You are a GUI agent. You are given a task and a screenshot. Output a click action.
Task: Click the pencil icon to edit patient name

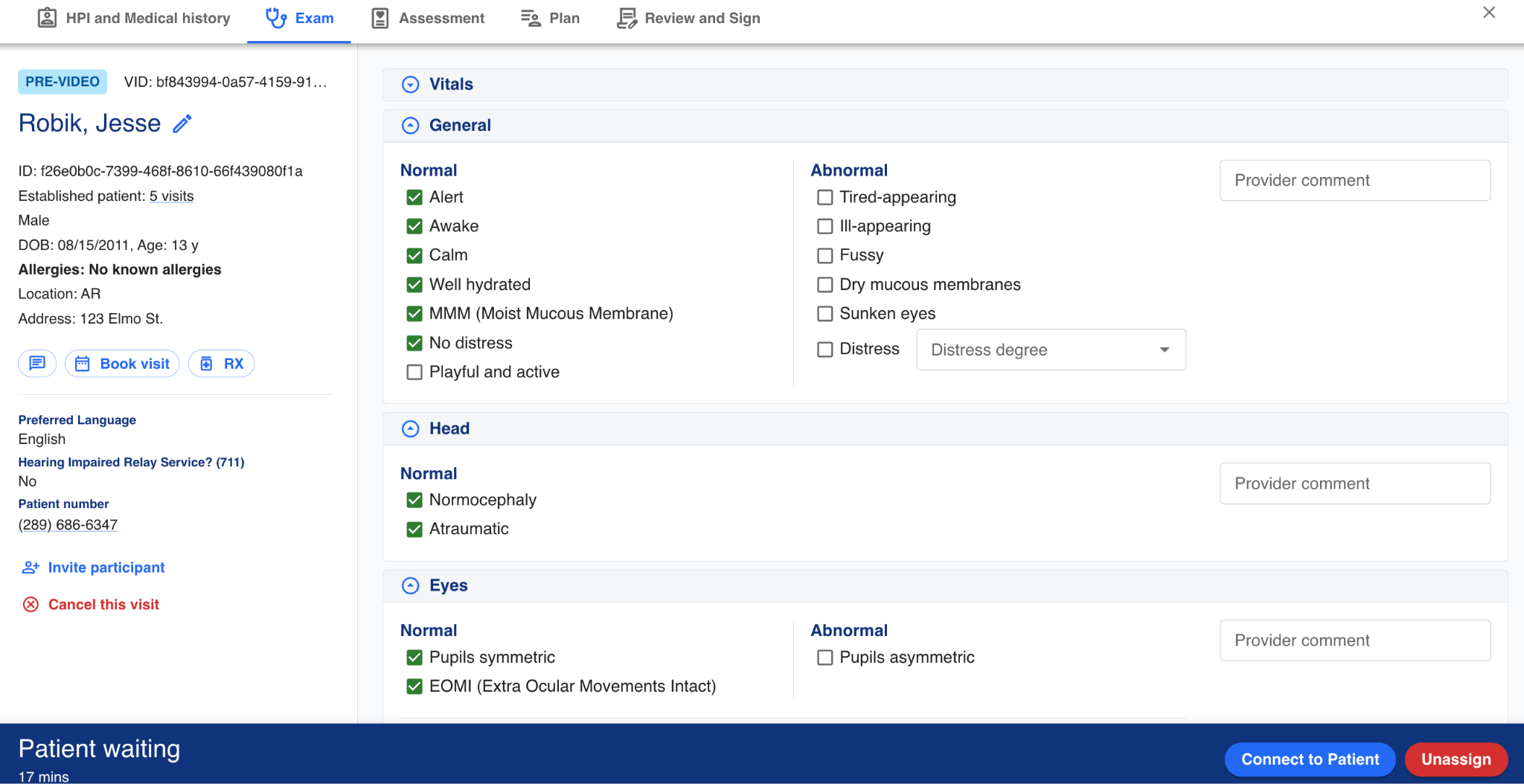coord(182,123)
